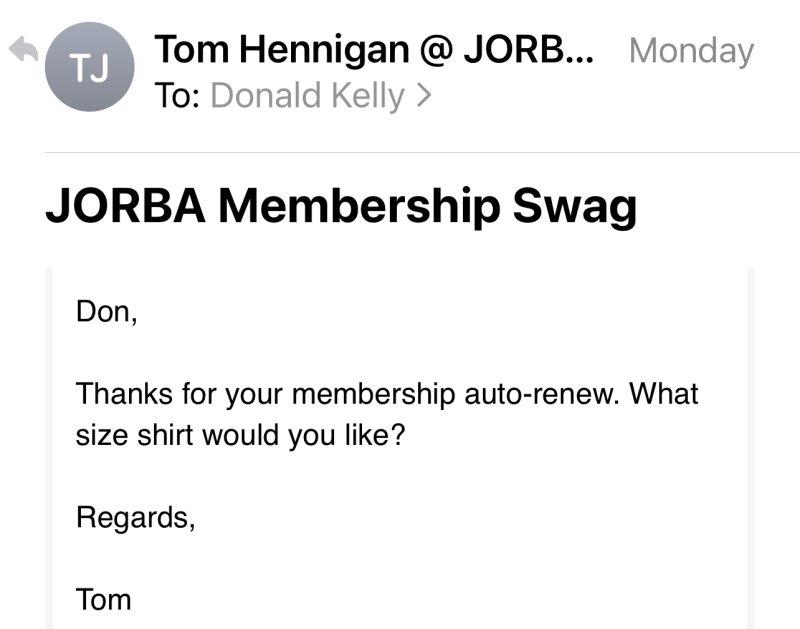Click the word "Swag" in the subject

(574, 205)
